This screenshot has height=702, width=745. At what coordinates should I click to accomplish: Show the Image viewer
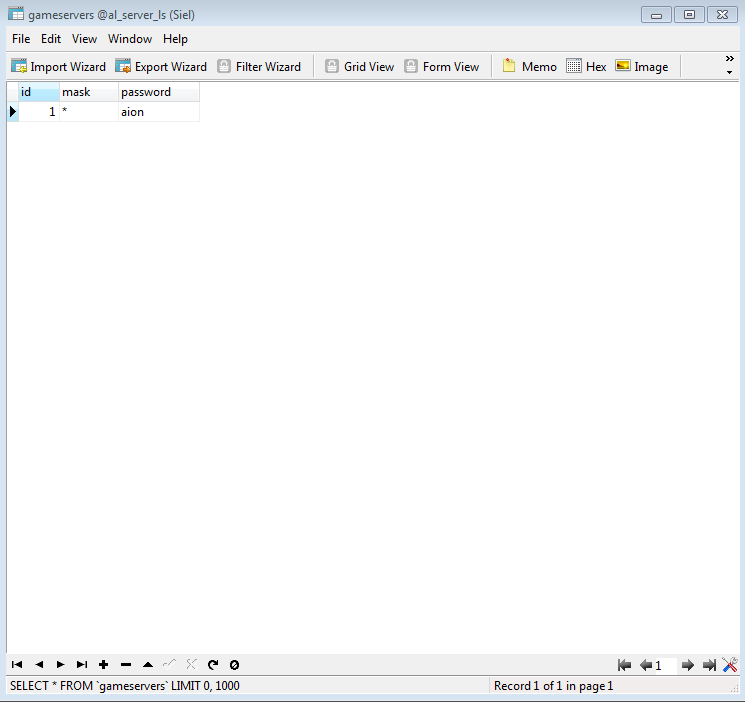tap(641, 67)
